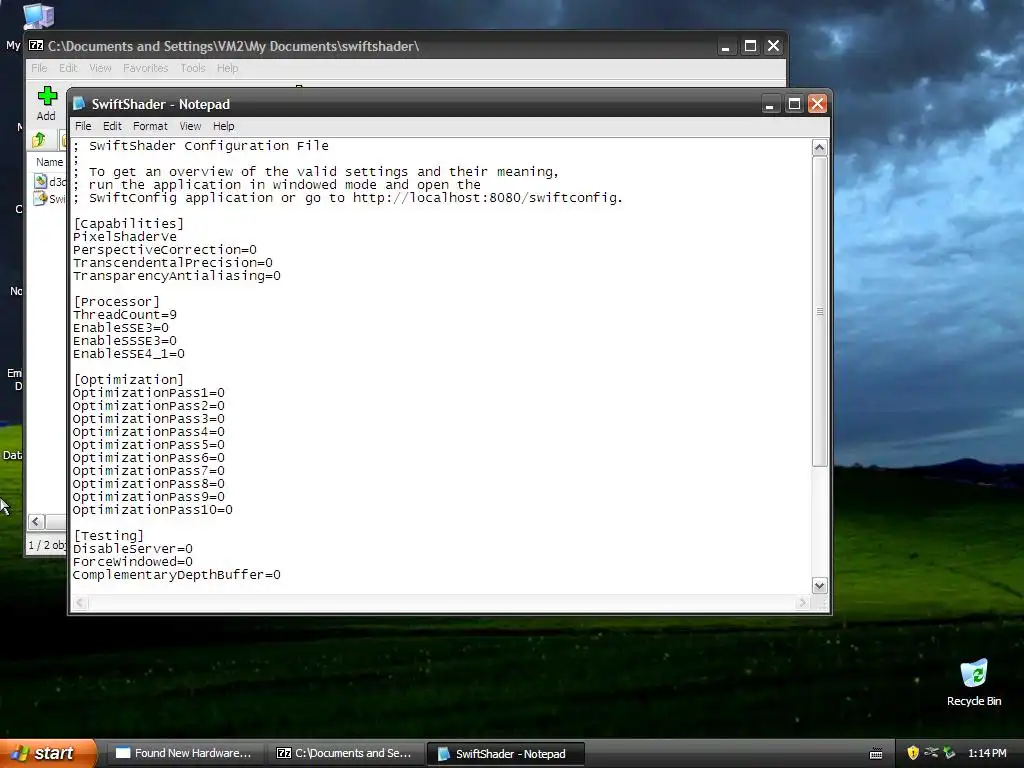Screen dimensions: 1024x768
Task: Click Notepad horizontal scrollbar left arrow
Action: [x=79, y=603]
